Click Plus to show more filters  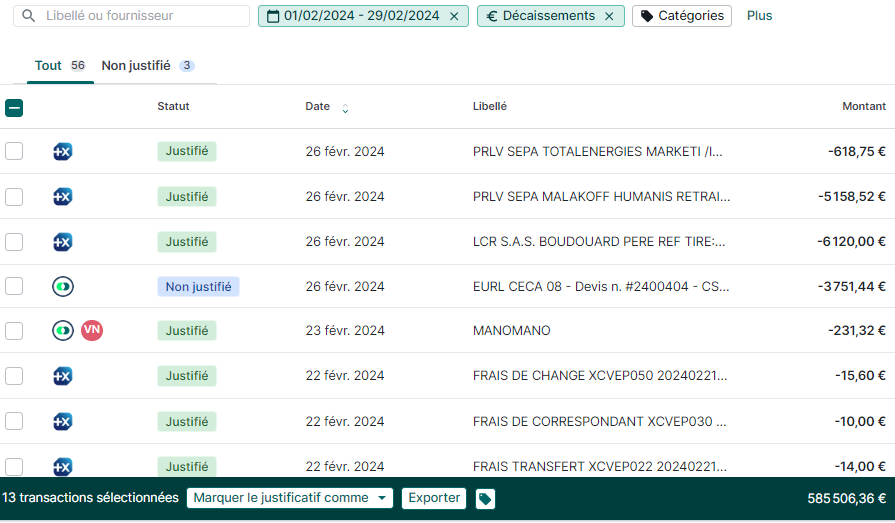[759, 16]
